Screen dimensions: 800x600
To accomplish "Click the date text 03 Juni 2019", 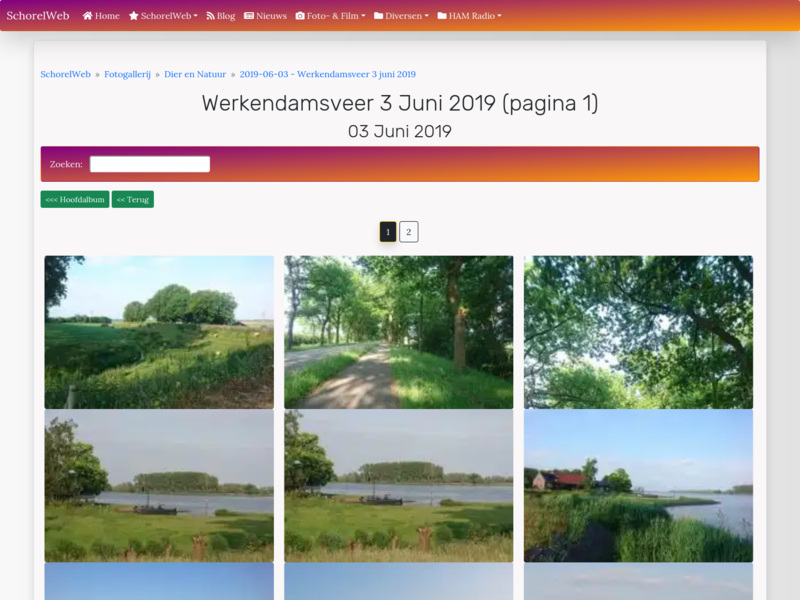I will tap(400, 132).
